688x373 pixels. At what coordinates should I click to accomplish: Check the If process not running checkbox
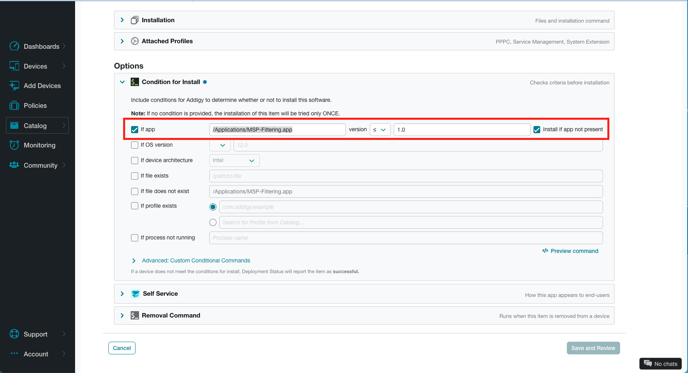[x=135, y=238]
